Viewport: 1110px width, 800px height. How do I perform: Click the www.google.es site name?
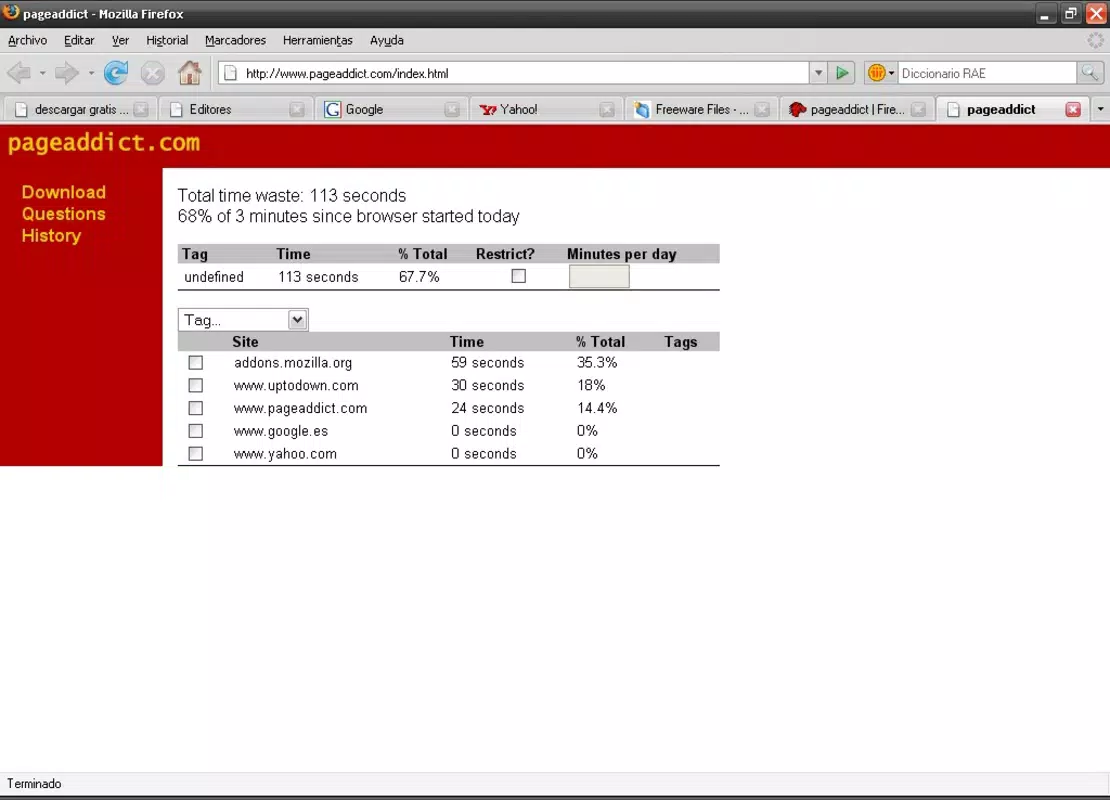281,431
